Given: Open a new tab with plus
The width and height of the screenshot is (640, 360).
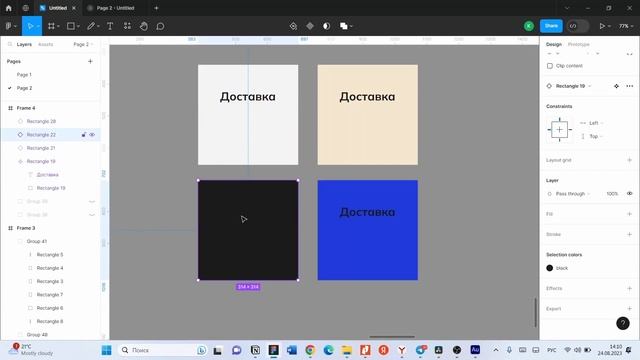Looking at the screenshot, I should coord(156,8).
